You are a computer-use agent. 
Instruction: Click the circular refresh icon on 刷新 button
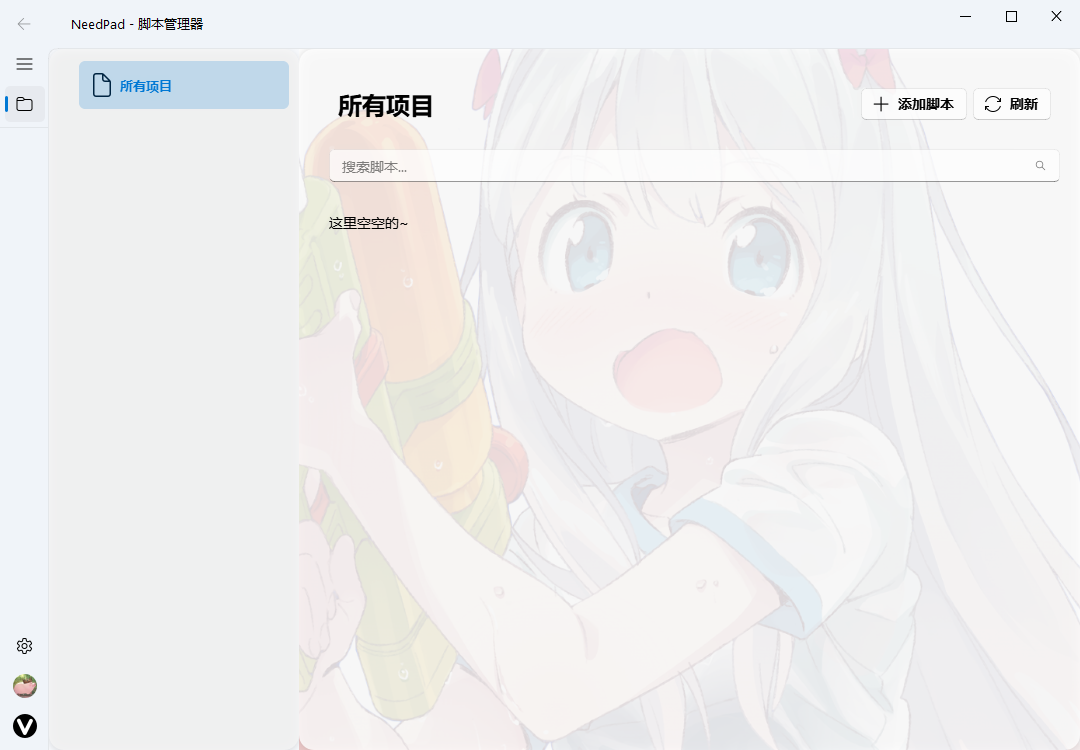(992, 104)
